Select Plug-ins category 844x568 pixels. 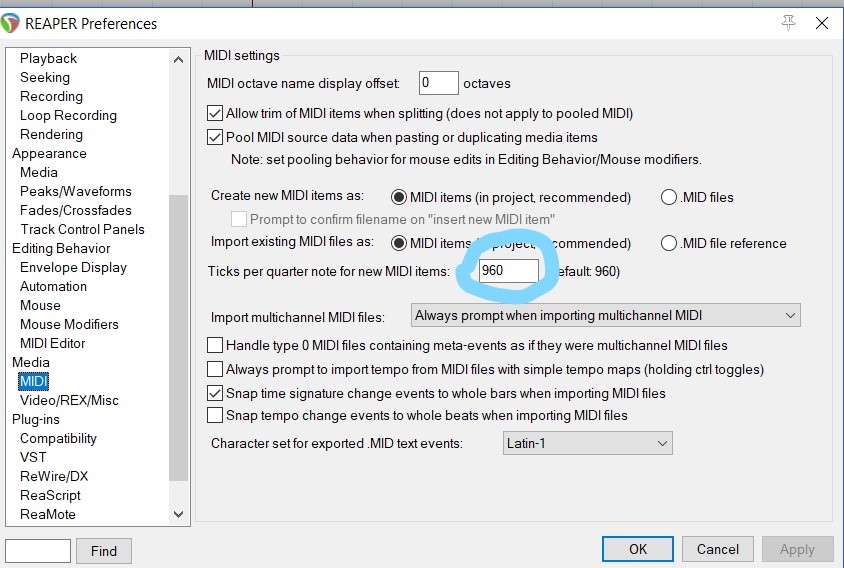point(36,419)
